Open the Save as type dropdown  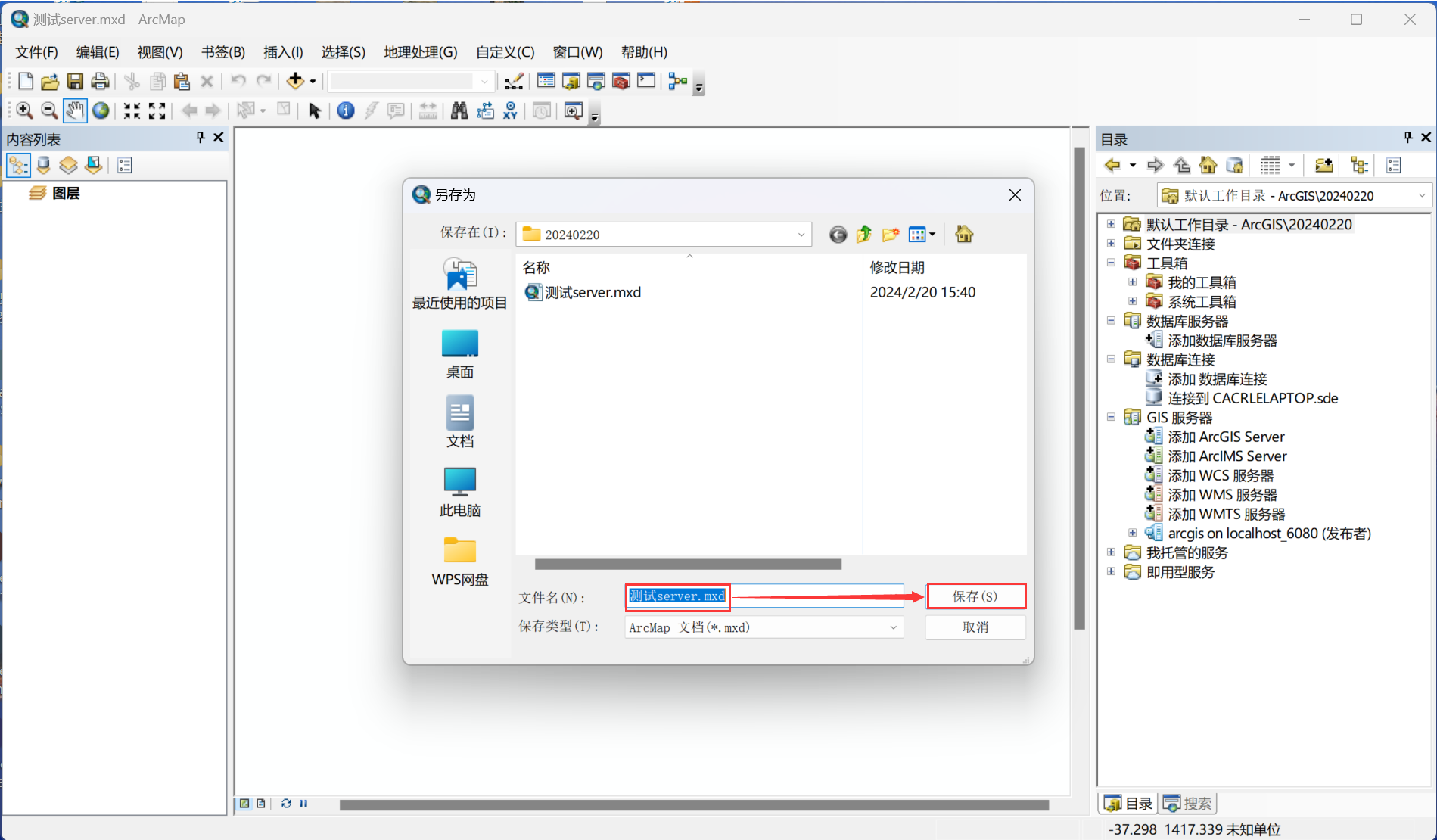tap(893, 627)
